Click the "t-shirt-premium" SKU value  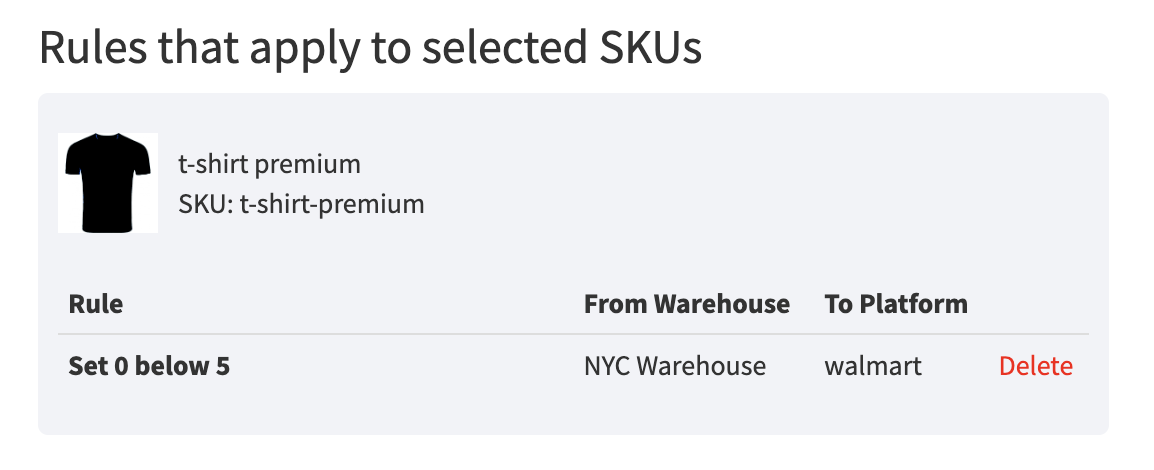coord(332,204)
